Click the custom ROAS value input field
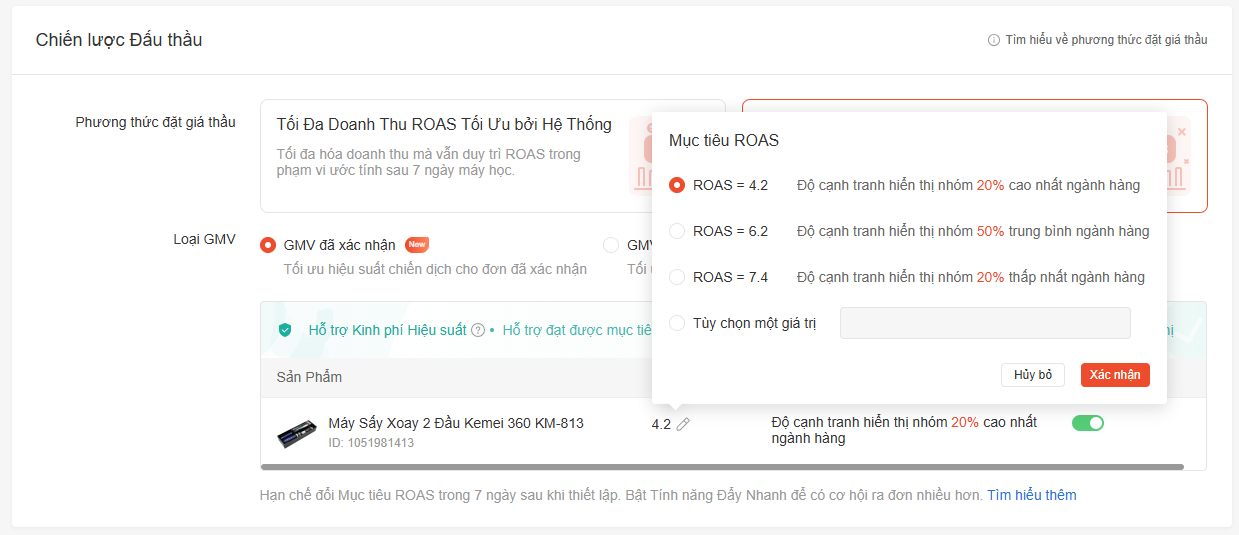 pyautogui.click(x=985, y=323)
